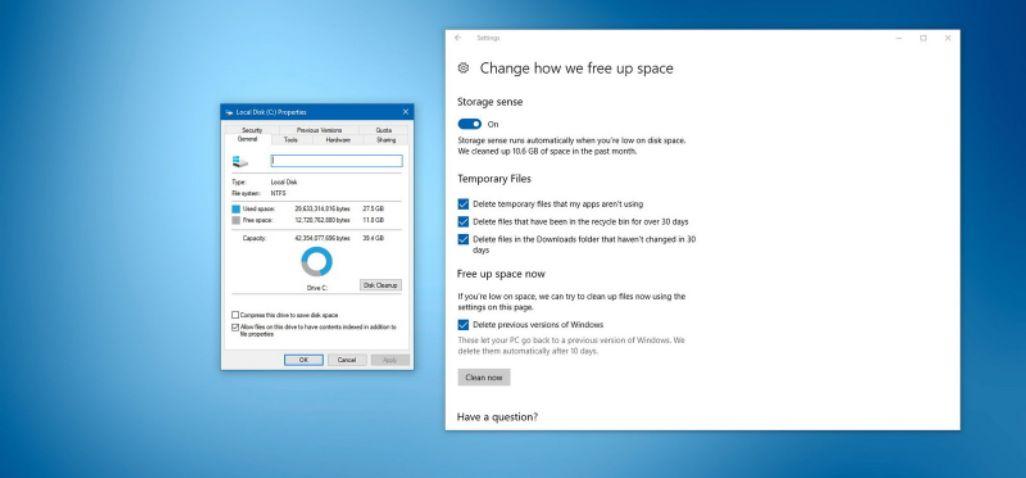The width and height of the screenshot is (1026, 478).
Task: Click the back arrow in Settings window
Action: tap(458, 38)
